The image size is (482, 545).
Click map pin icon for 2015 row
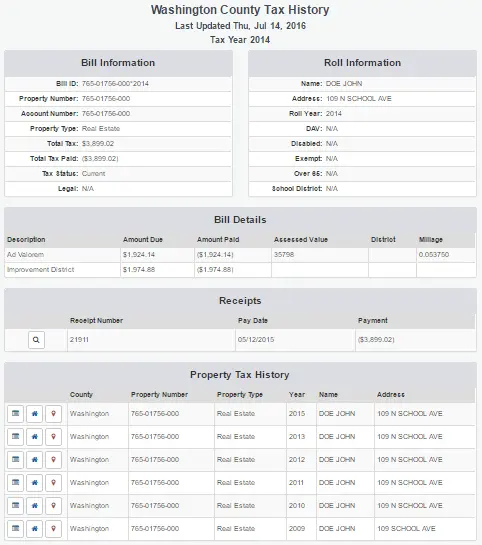(x=54, y=414)
